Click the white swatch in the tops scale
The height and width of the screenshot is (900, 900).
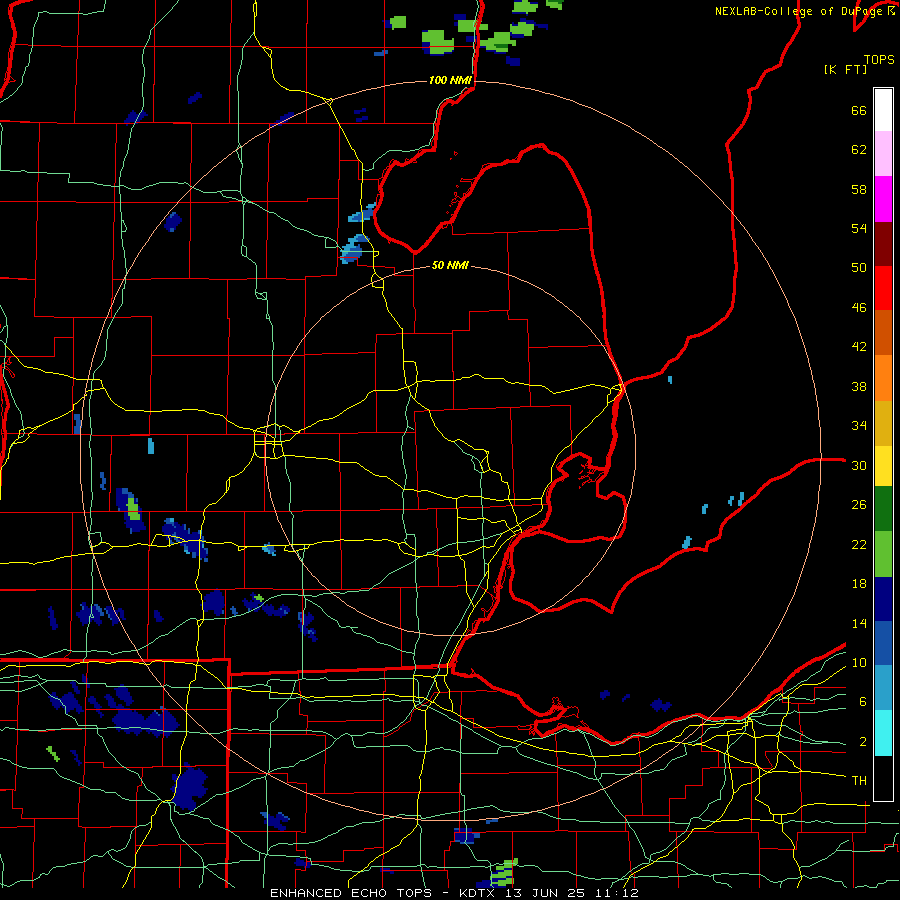[883, 110]
